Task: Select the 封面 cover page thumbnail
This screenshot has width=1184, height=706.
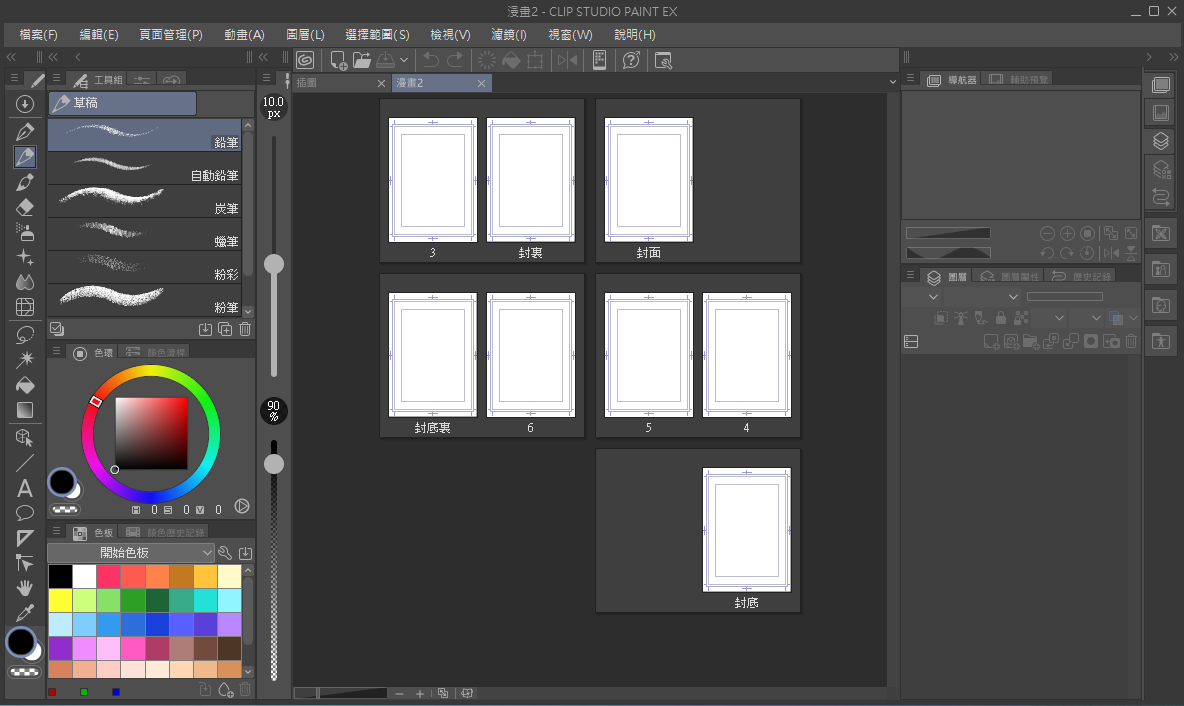Action: coord(649,180)
